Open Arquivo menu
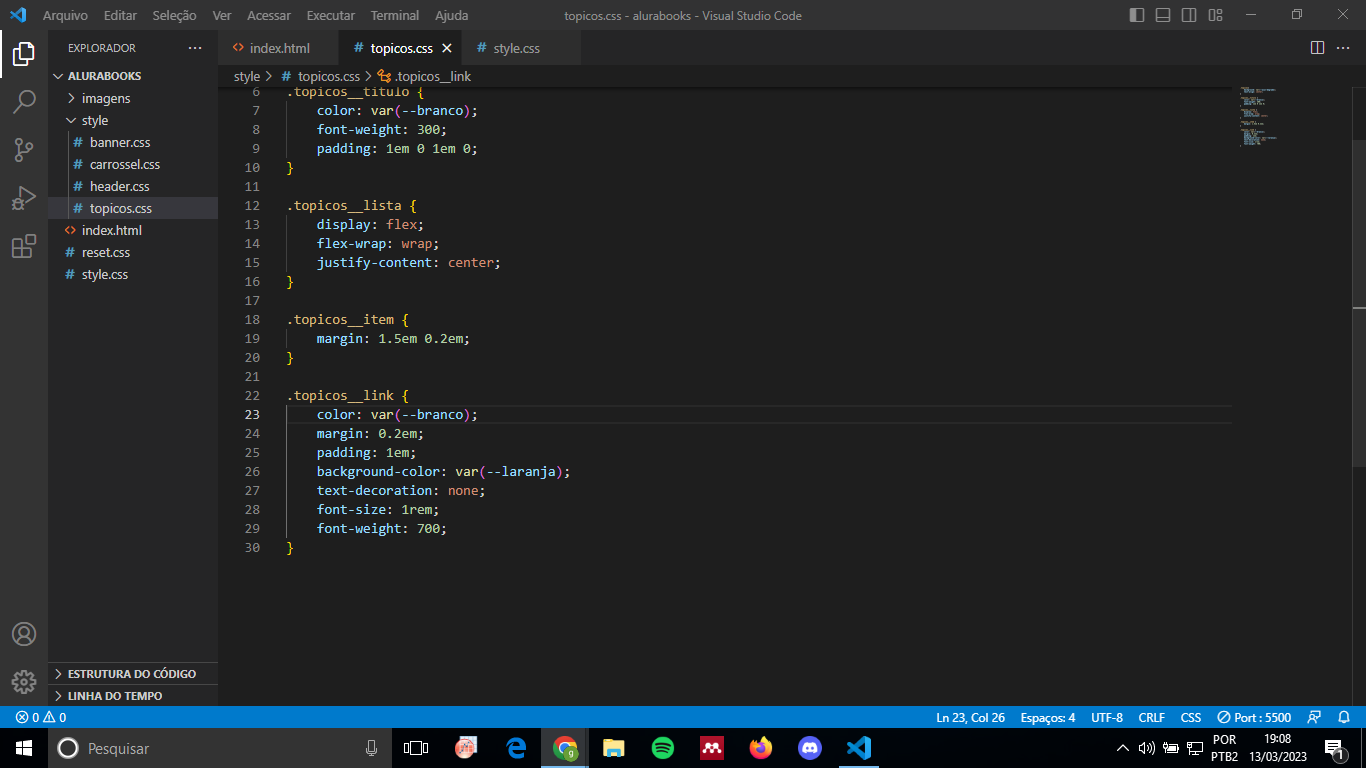The width and height of the screenshot is (1366, 768). click(x=65, y=15)
